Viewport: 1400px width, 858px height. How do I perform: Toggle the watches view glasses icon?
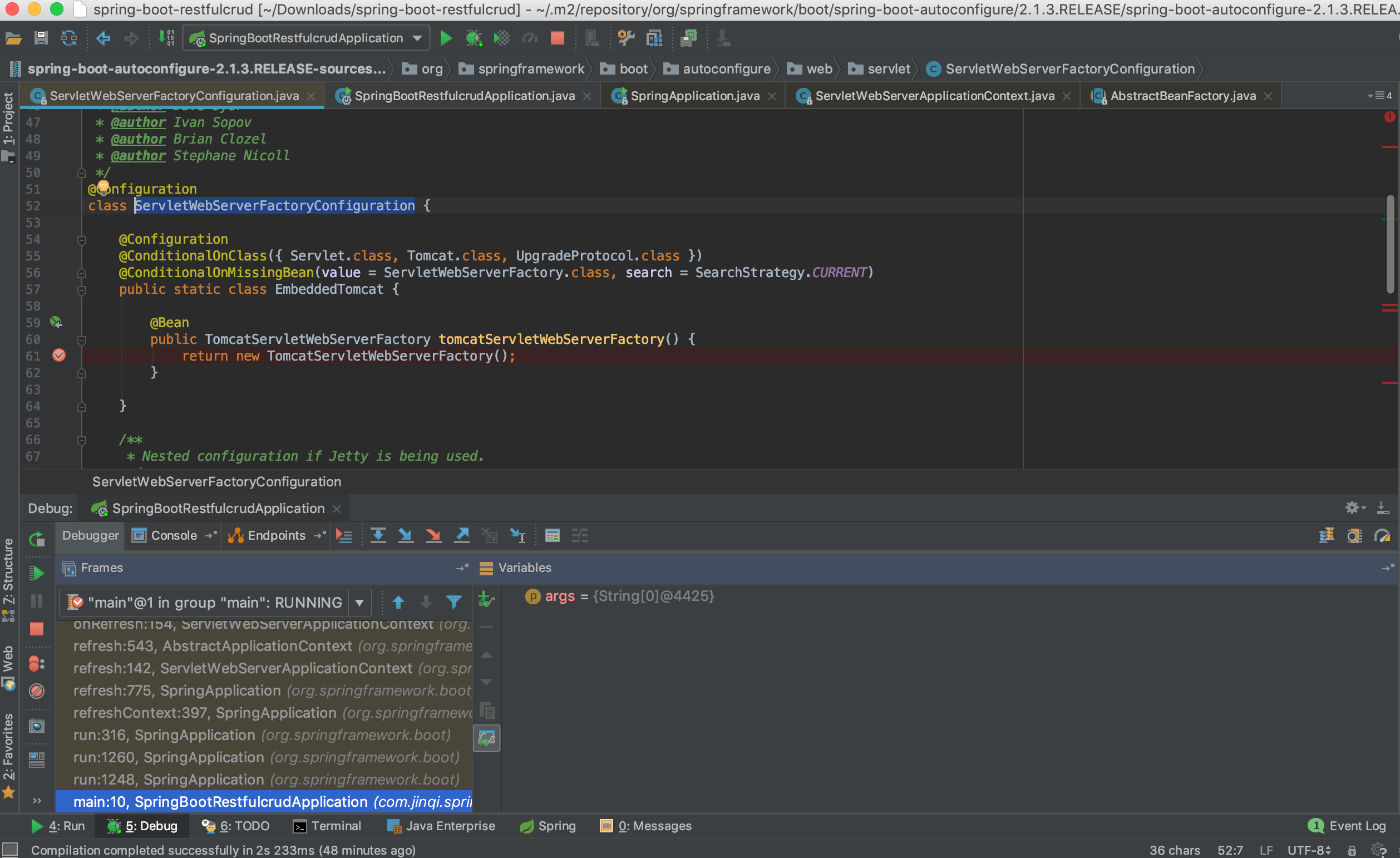[486, 738]
